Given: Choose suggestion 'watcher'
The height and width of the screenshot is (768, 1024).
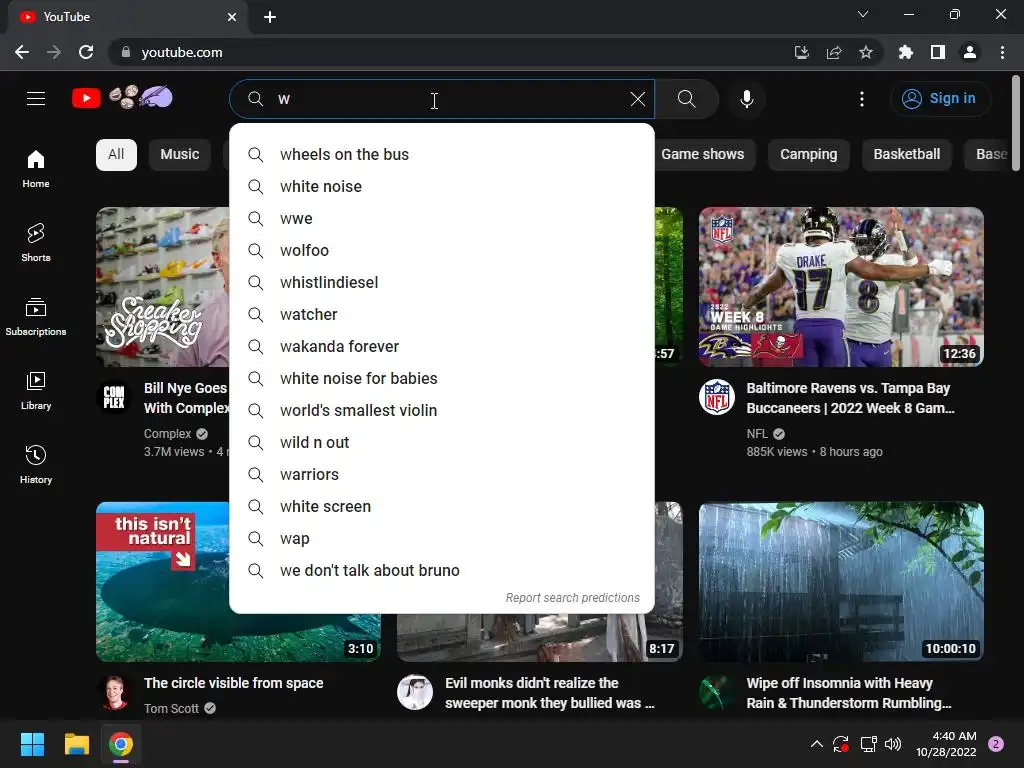Looking at the screenshot, I should 441,315.
